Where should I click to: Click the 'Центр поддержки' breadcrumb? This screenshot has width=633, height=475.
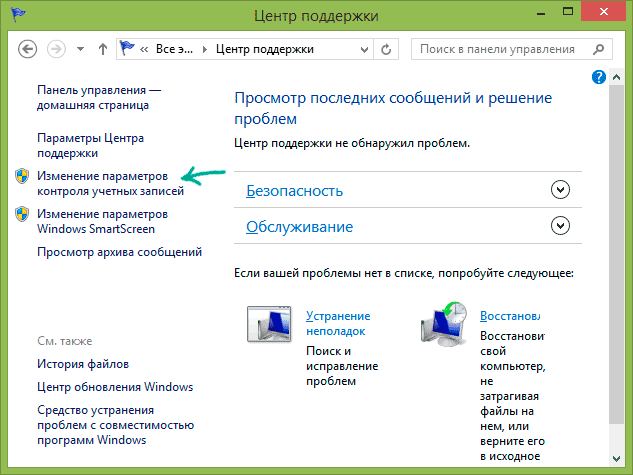pos(265,49)
